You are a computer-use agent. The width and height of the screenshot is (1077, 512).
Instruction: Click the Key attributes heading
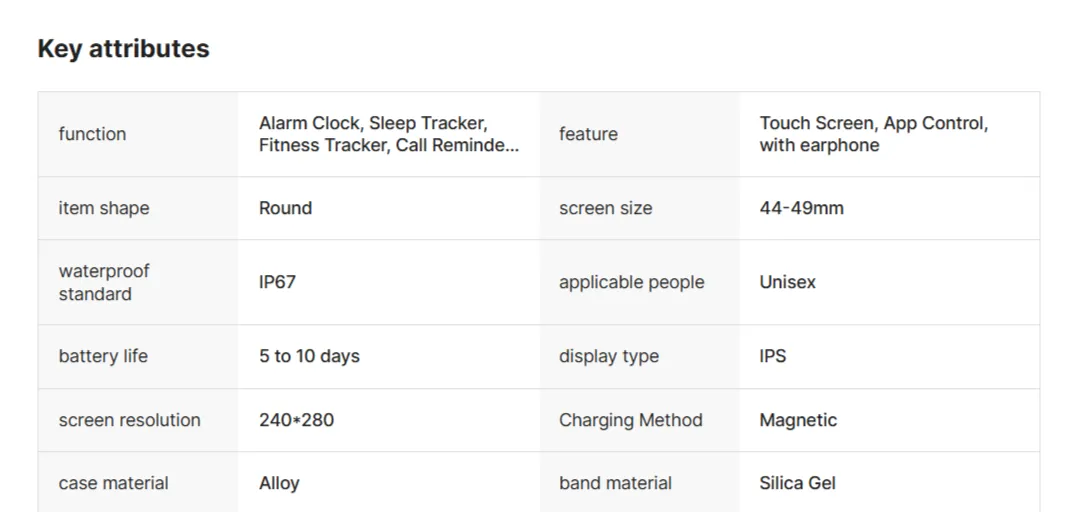click(123, 49)
